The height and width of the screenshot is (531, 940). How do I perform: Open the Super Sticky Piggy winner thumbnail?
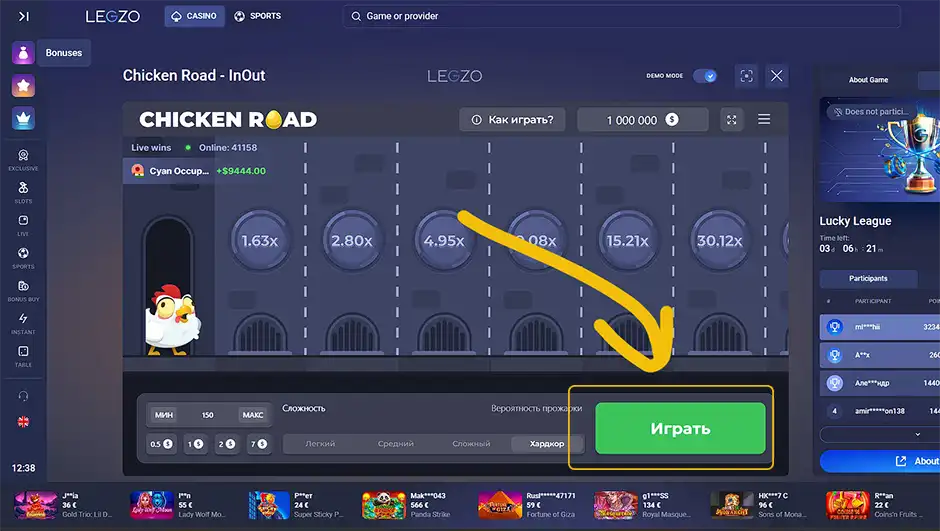[x=269, y=505]
